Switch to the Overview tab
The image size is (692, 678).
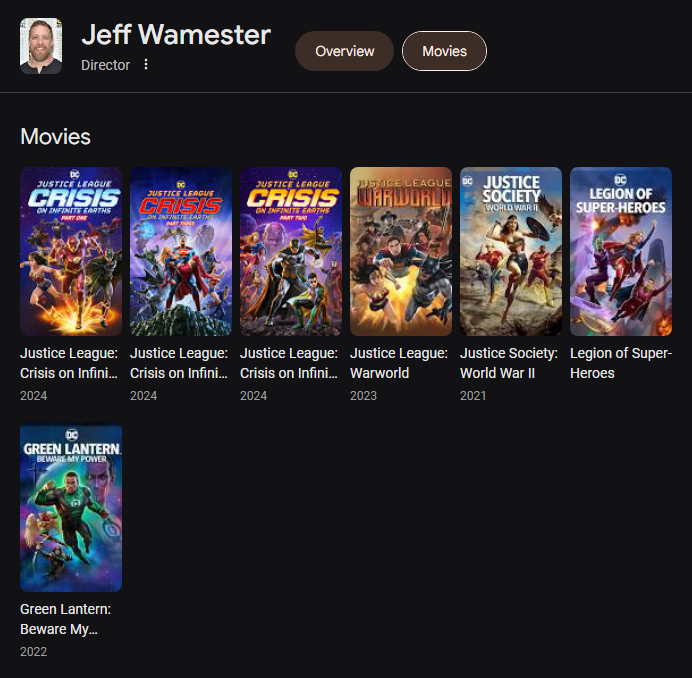point(344,51)
